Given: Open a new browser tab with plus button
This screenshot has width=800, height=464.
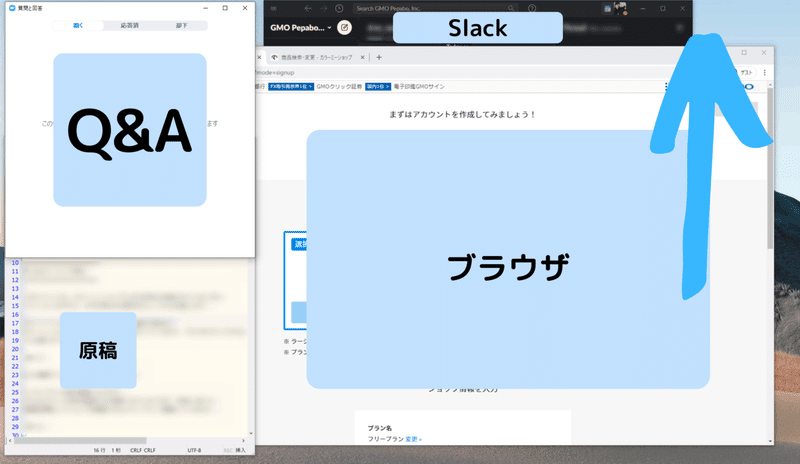Looking at the screenshot, I should tap(379, 57).
